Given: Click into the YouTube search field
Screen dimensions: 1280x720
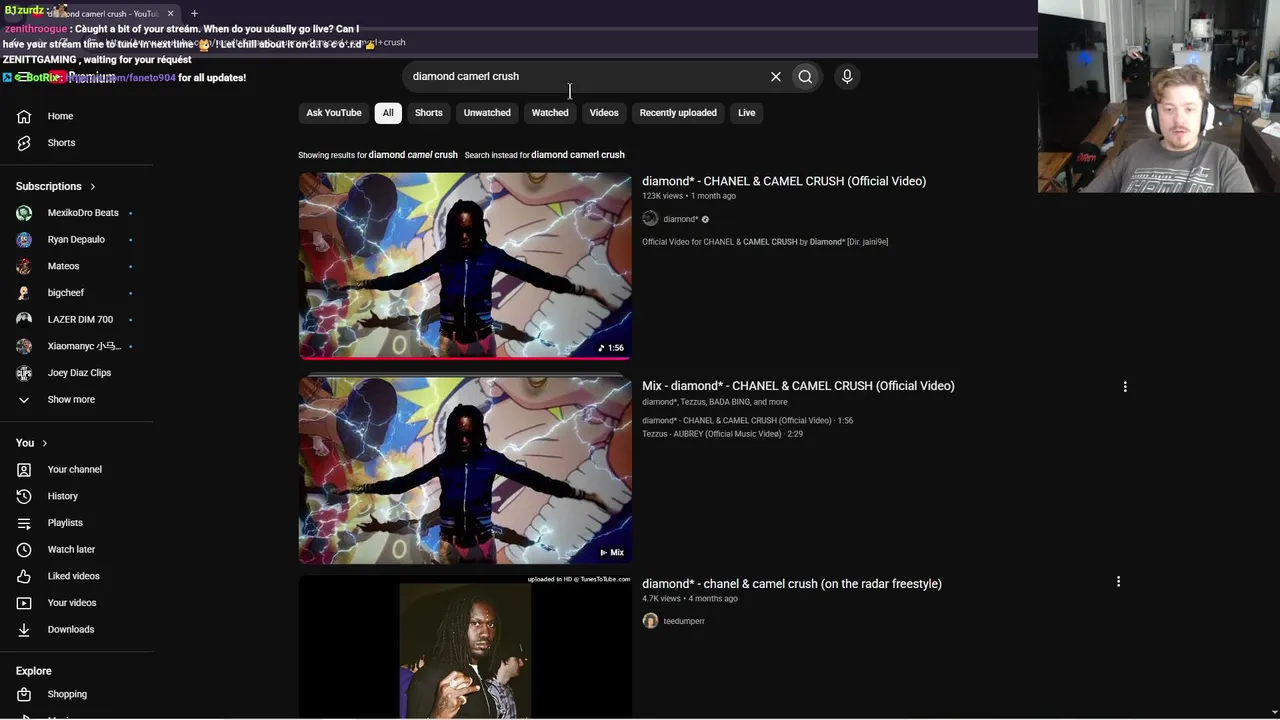Looking at the screenshot, I should coord(585,76).
